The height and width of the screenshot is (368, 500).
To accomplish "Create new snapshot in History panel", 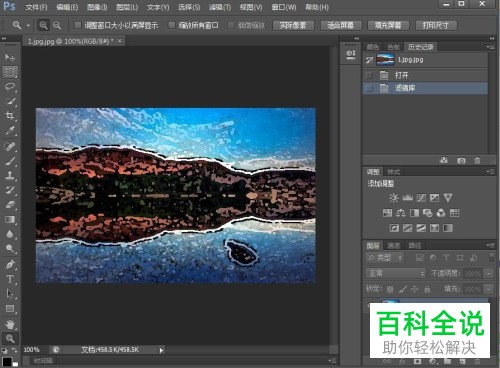I will (x=461, y=161).
